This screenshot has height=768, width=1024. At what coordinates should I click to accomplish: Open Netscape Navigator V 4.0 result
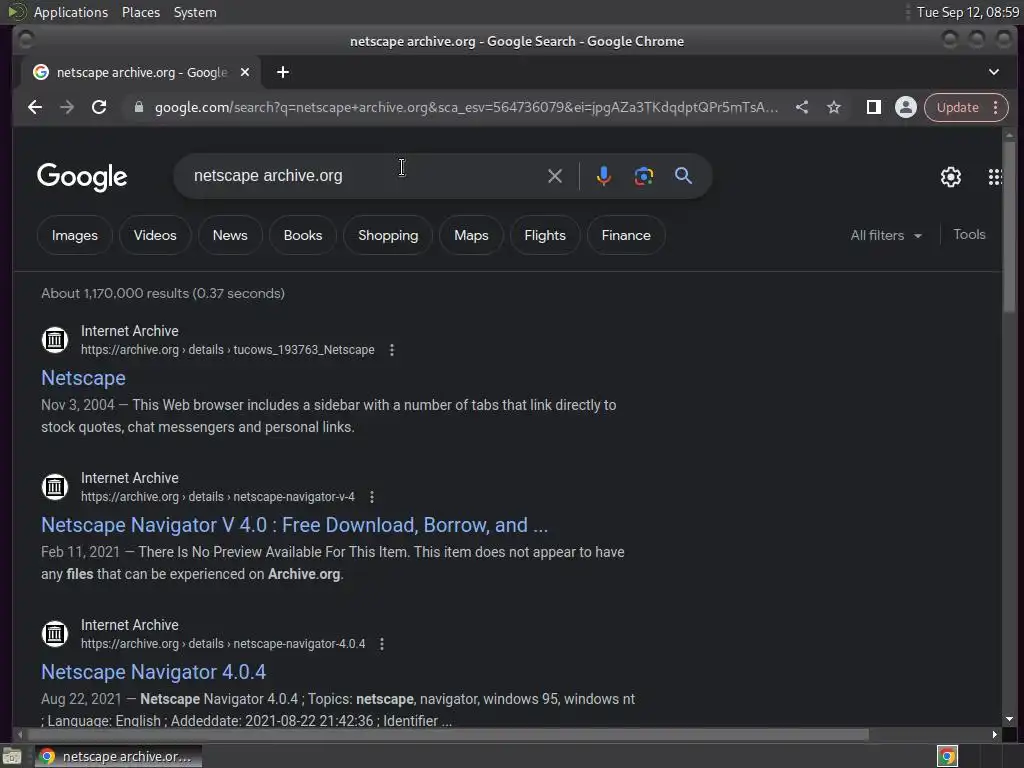coord(294,525)
